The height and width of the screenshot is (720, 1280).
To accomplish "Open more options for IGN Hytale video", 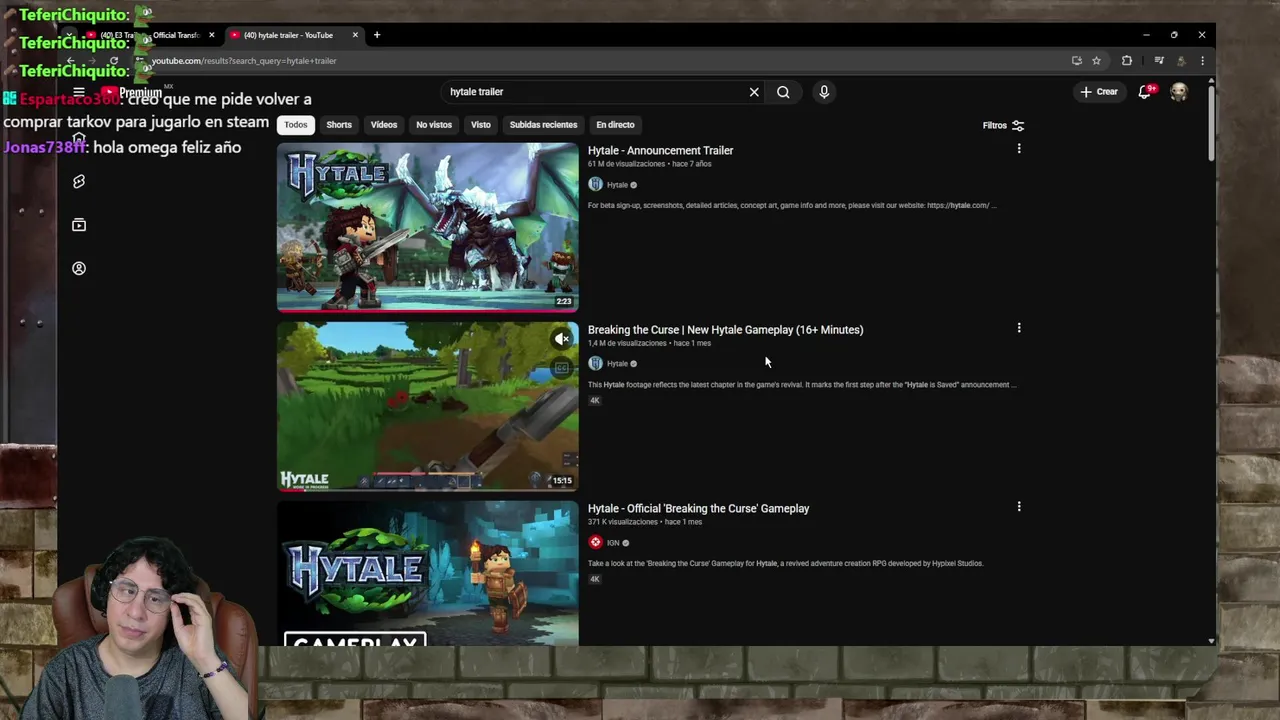I will 1019,507.
